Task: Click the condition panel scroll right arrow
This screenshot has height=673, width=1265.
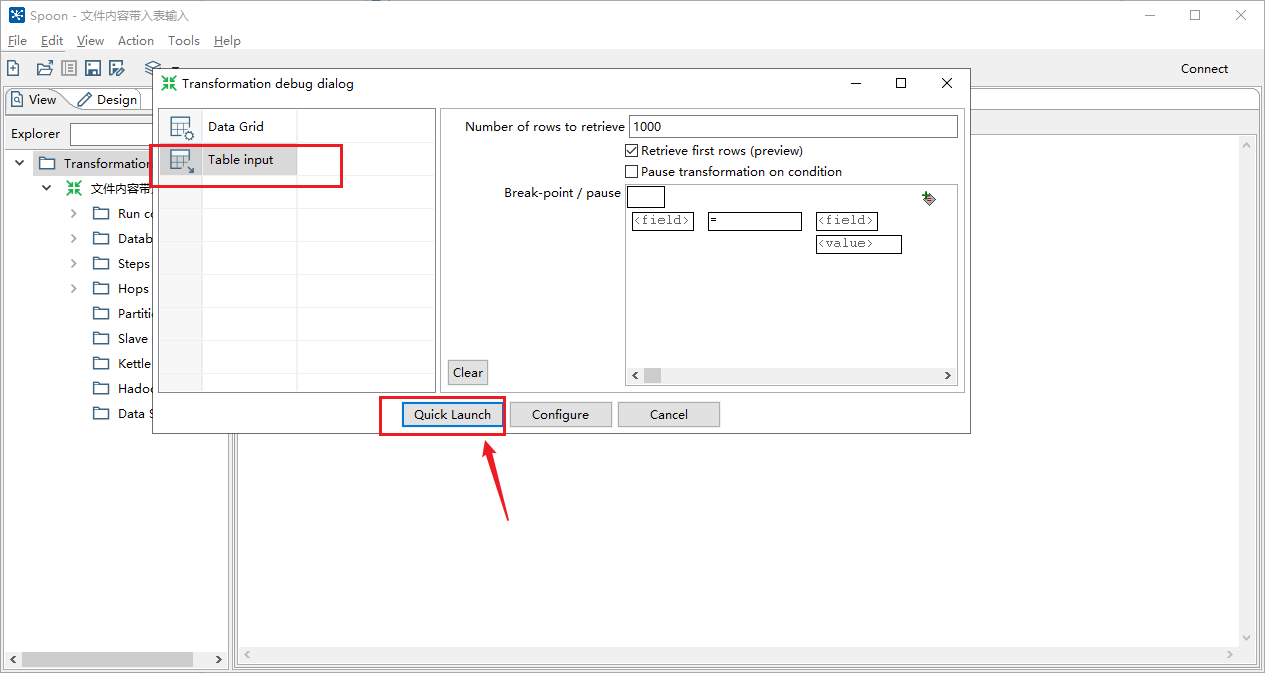Action: point(948,375)
